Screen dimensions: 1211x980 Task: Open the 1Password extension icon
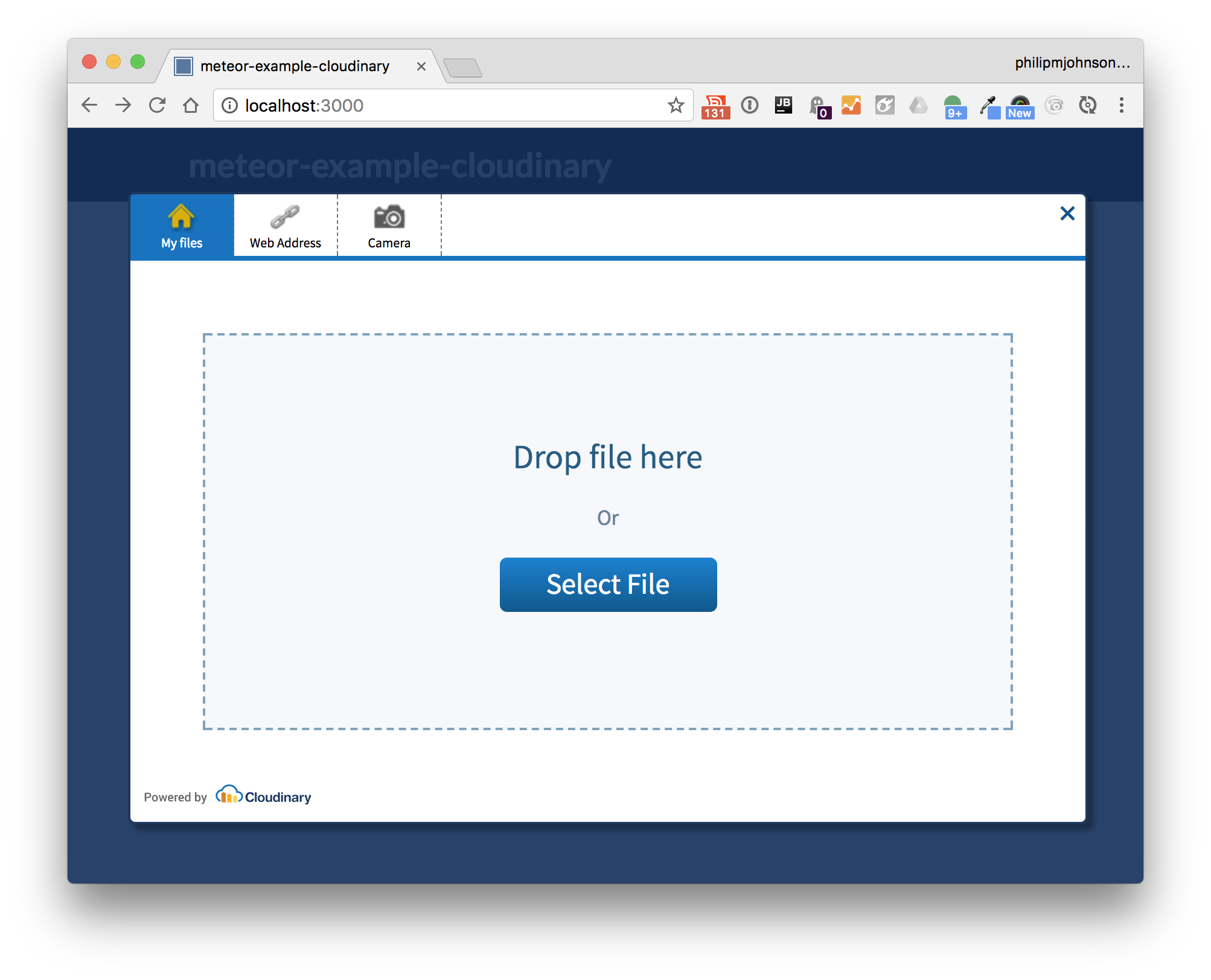coord(749,105)
